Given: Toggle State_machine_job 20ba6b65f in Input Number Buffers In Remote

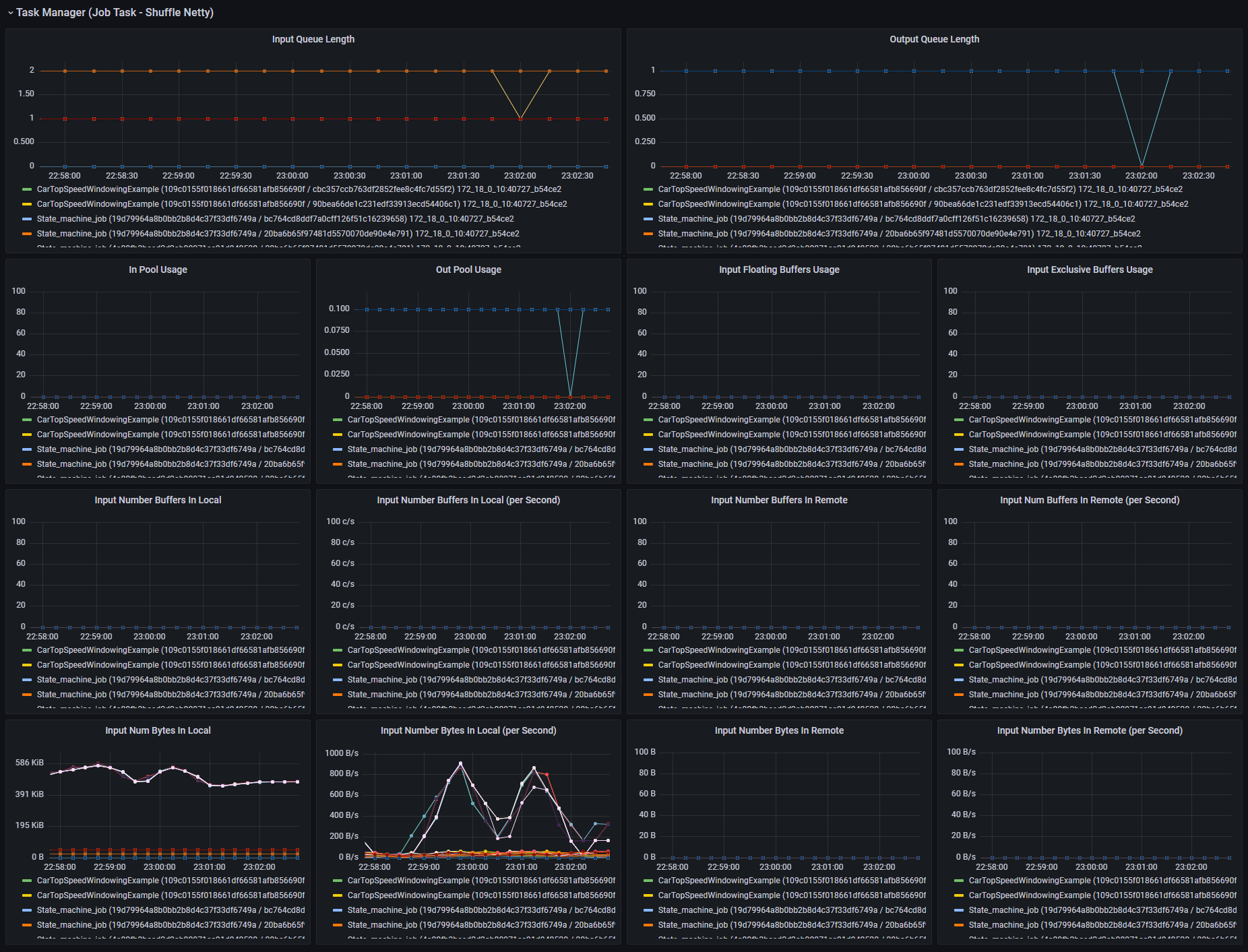Looking at the screenshot, I should click(792, 695).
